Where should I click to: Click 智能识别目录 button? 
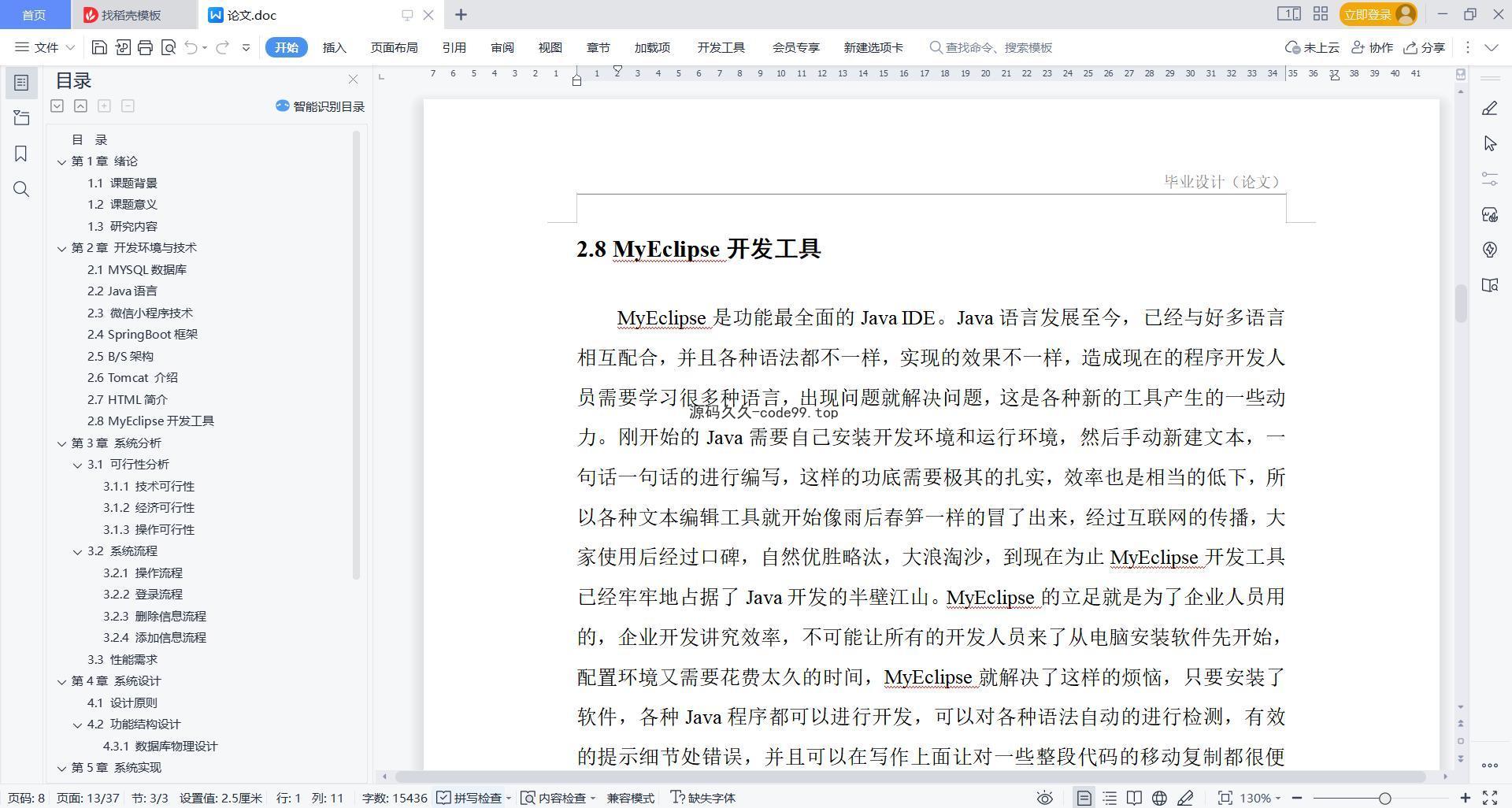[321, 106]
